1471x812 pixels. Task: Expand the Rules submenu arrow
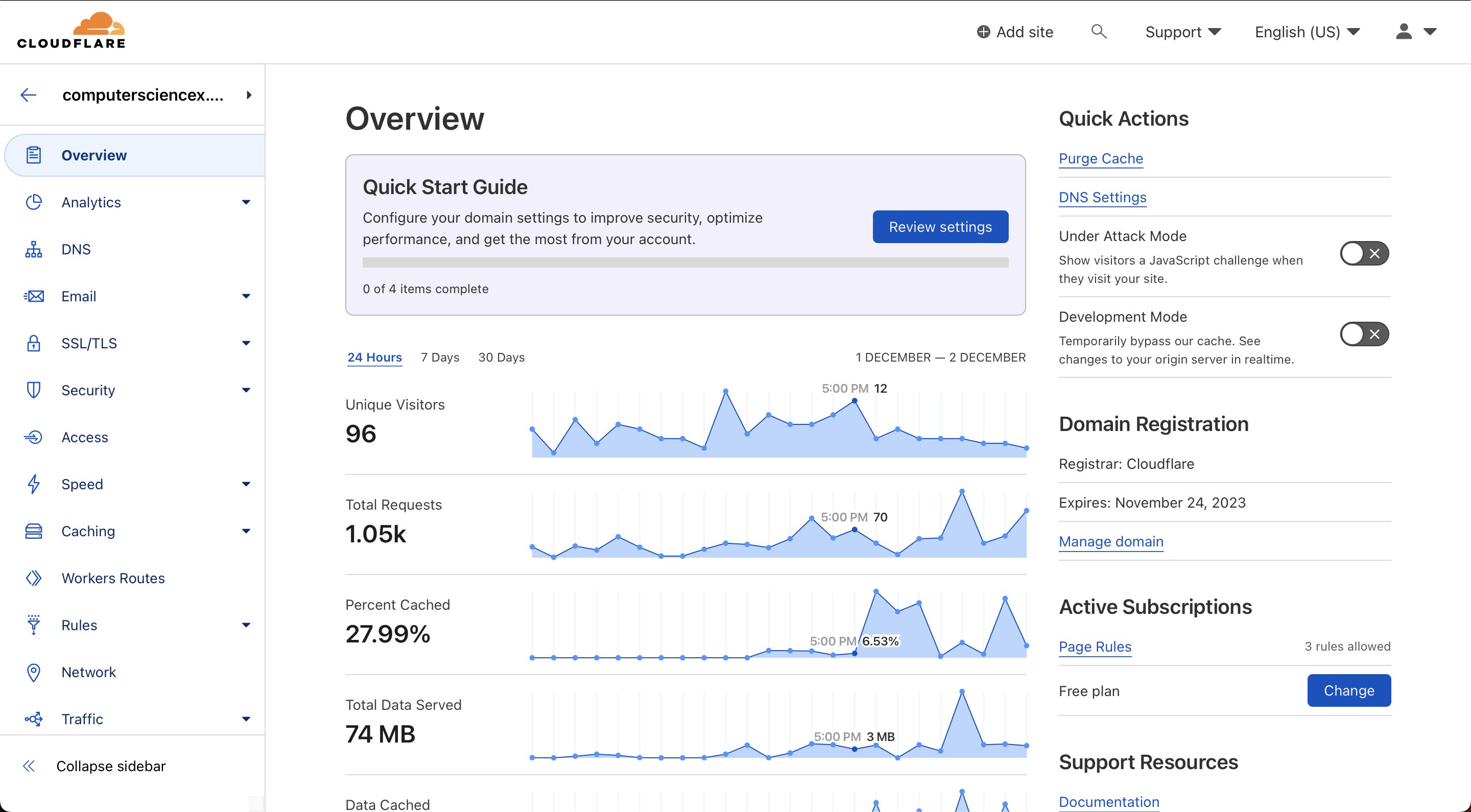pyautogui.click(x=246, y=625)
